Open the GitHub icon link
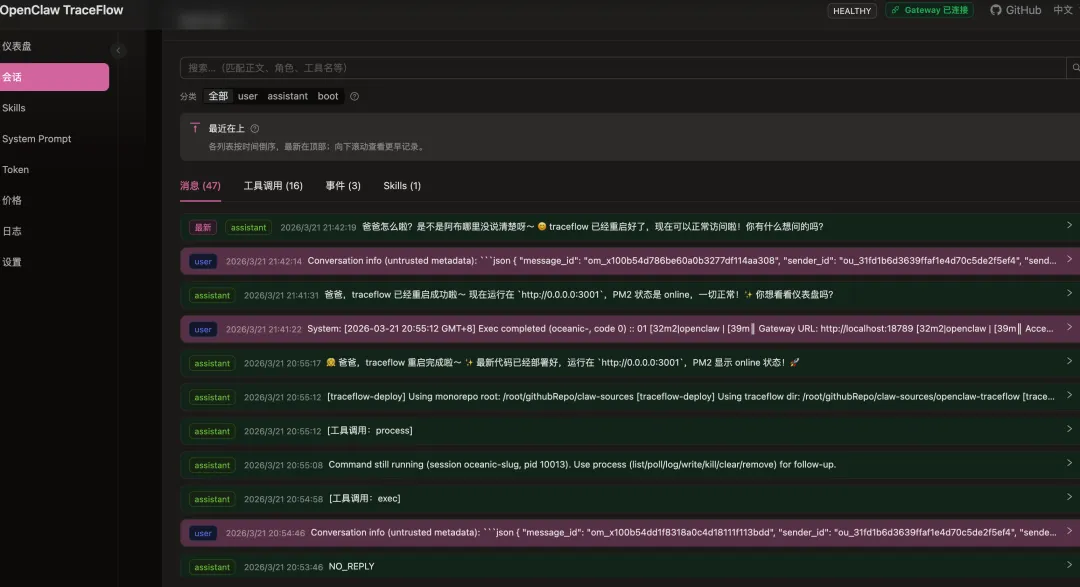 [x=1015, y=10]
